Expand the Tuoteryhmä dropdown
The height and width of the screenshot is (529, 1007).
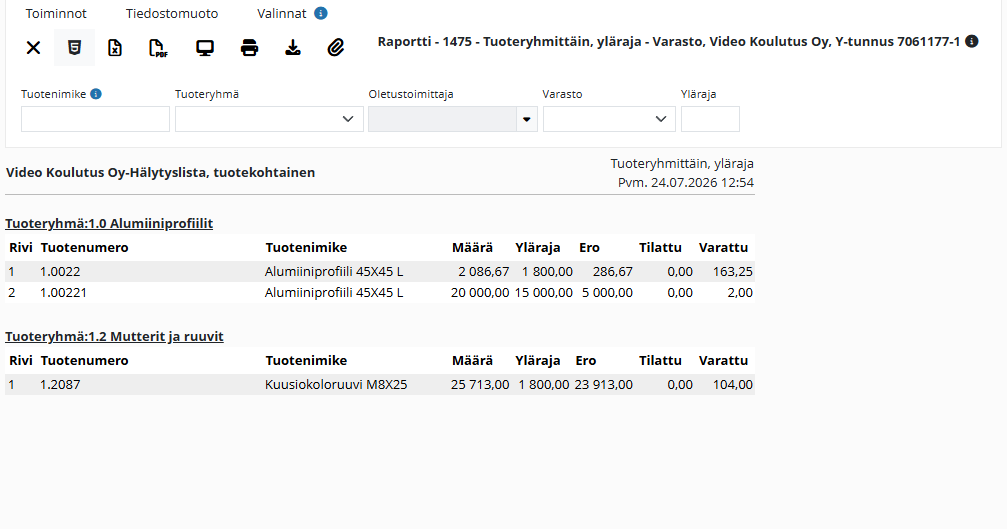[269, 119]
